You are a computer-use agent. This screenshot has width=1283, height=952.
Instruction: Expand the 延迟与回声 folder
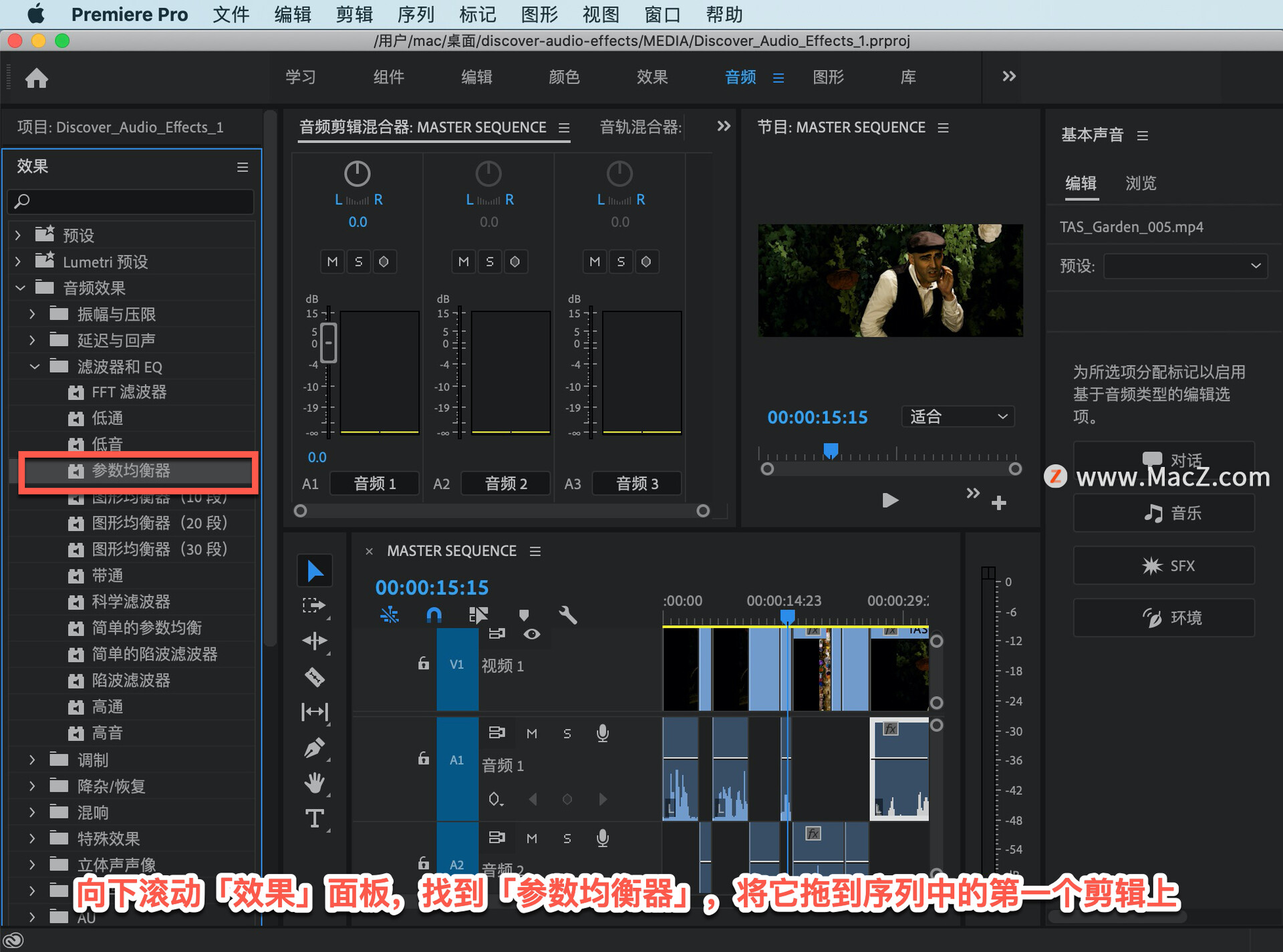(x=32, y=340)
